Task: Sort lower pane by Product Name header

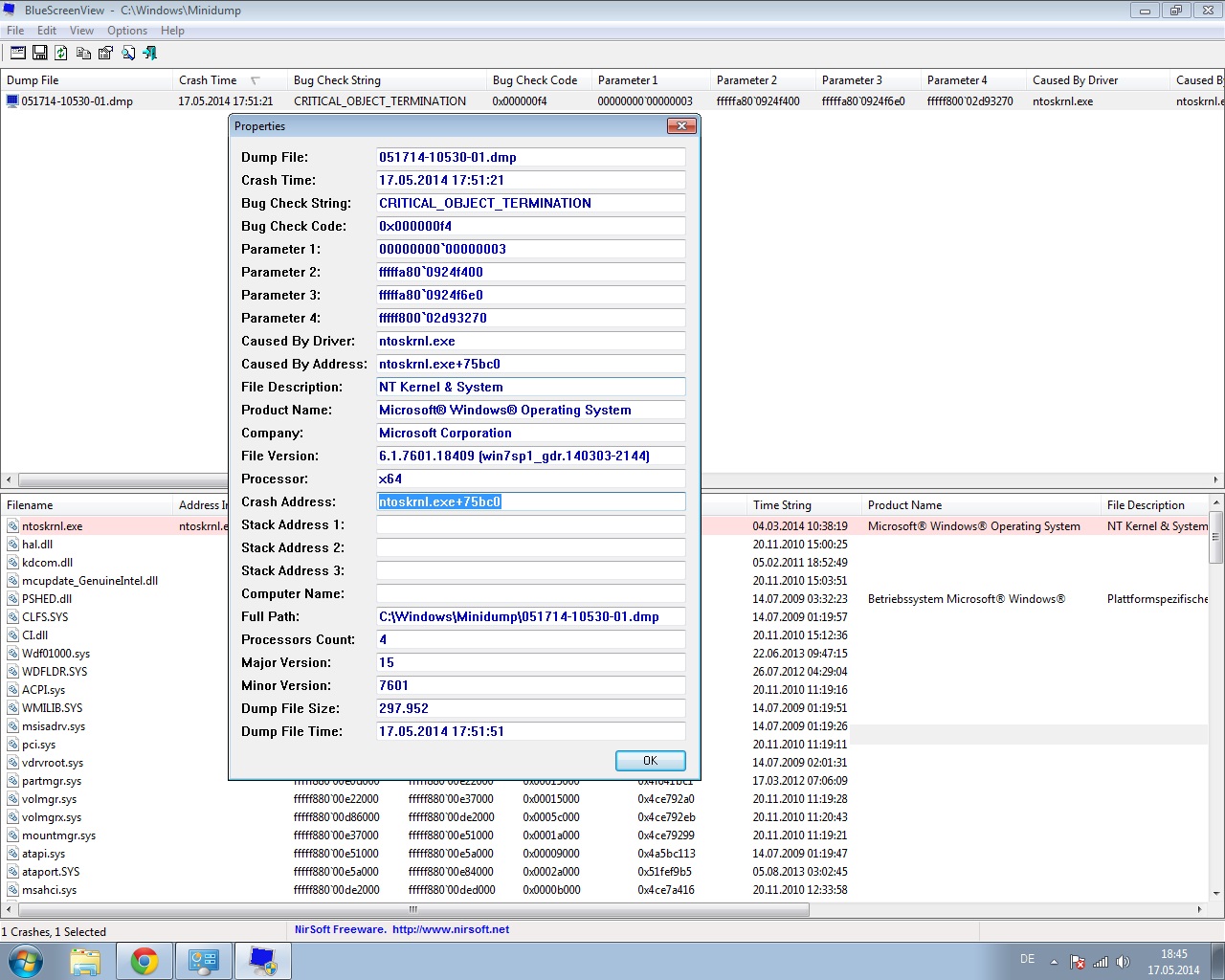Action: [x=981, y=505]
